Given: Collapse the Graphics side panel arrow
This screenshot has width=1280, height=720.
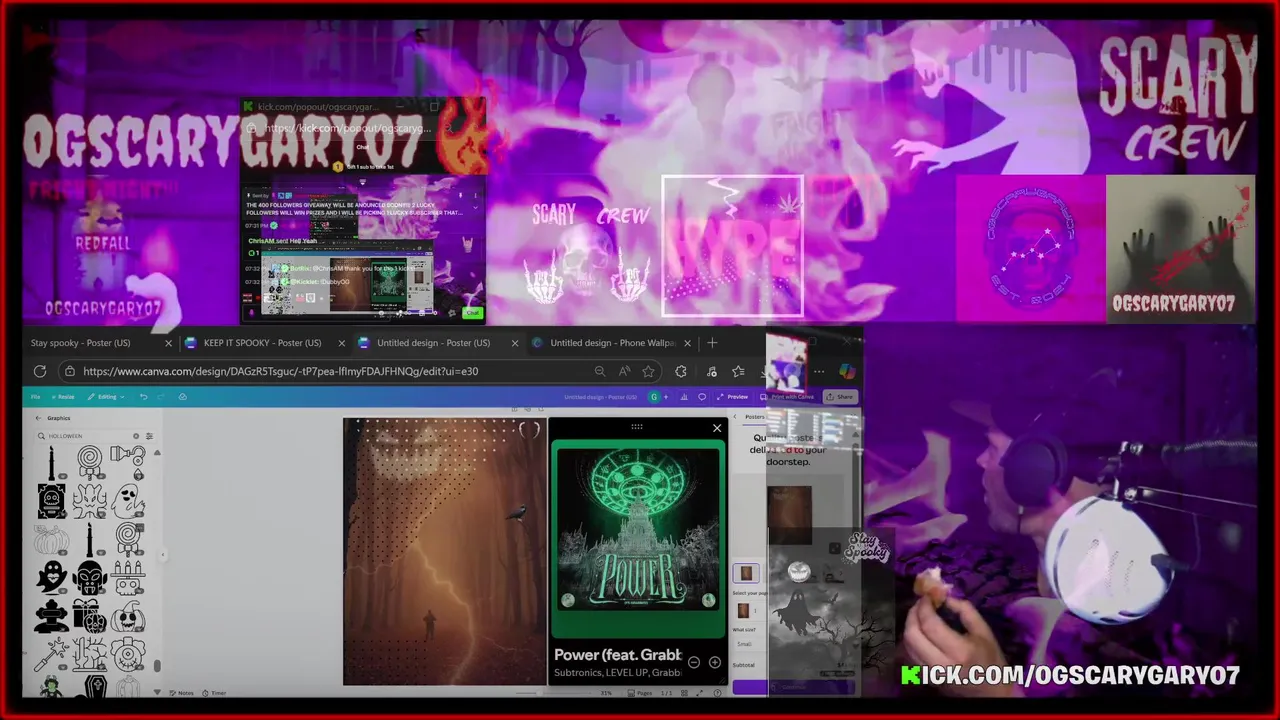Looking at the screenshot, I should [163, 556].
